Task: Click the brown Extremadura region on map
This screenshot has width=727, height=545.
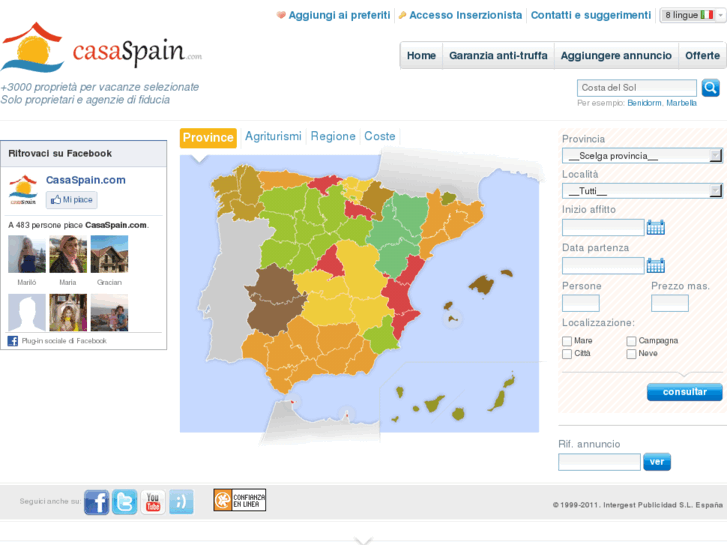Action: coord(274,301)
